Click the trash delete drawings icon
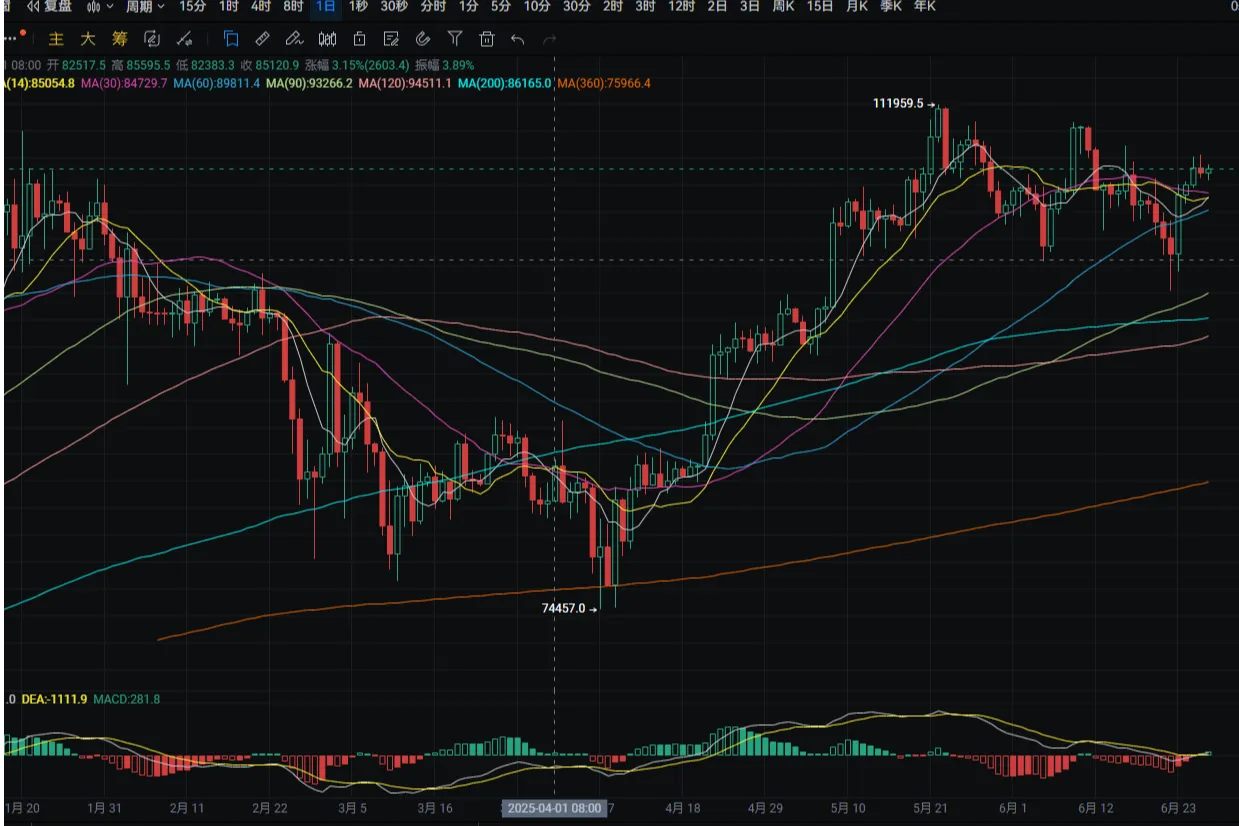 tap(487, 39)
